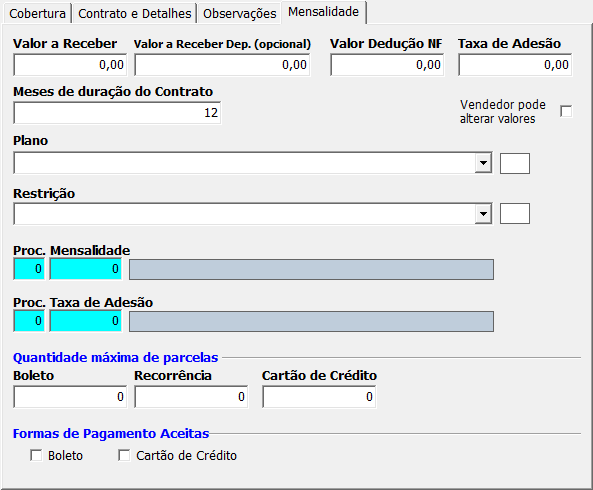Open the Contrato e Detalhes tab
This screenshot has width=593, height=490.
click(135, 14)
